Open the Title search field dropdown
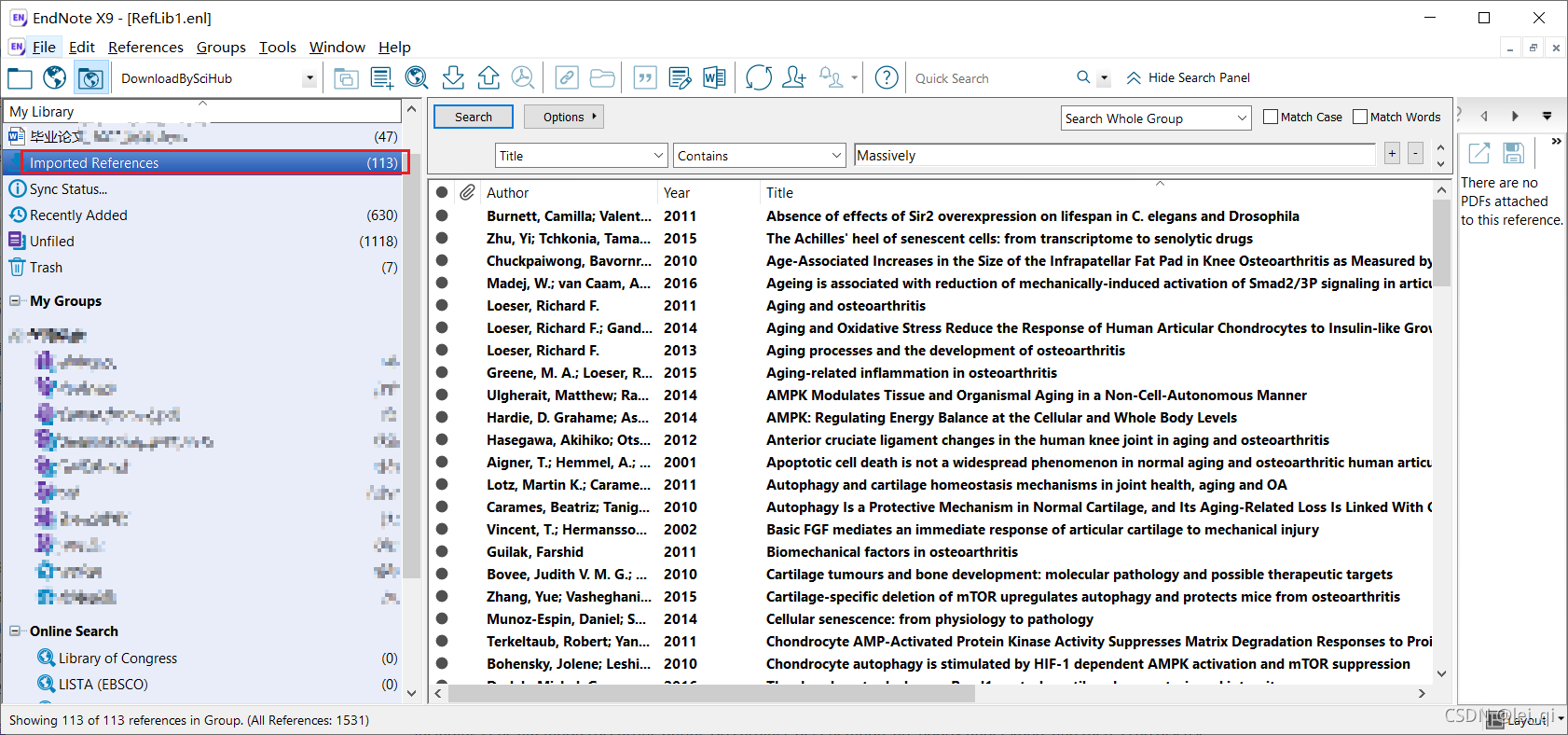Image resolution: width=1568 pixels, height=735 pixels. coord(658,156)
